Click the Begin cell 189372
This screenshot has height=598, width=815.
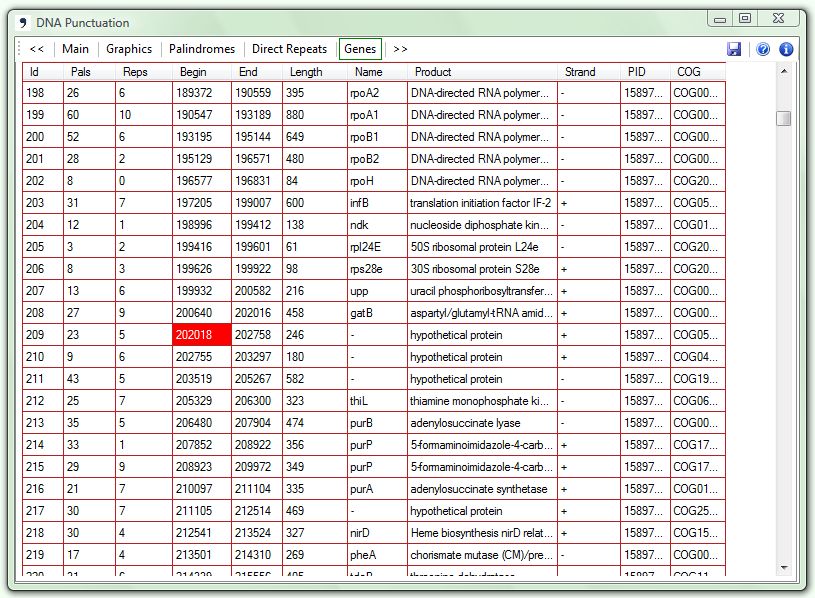point(202,93)
